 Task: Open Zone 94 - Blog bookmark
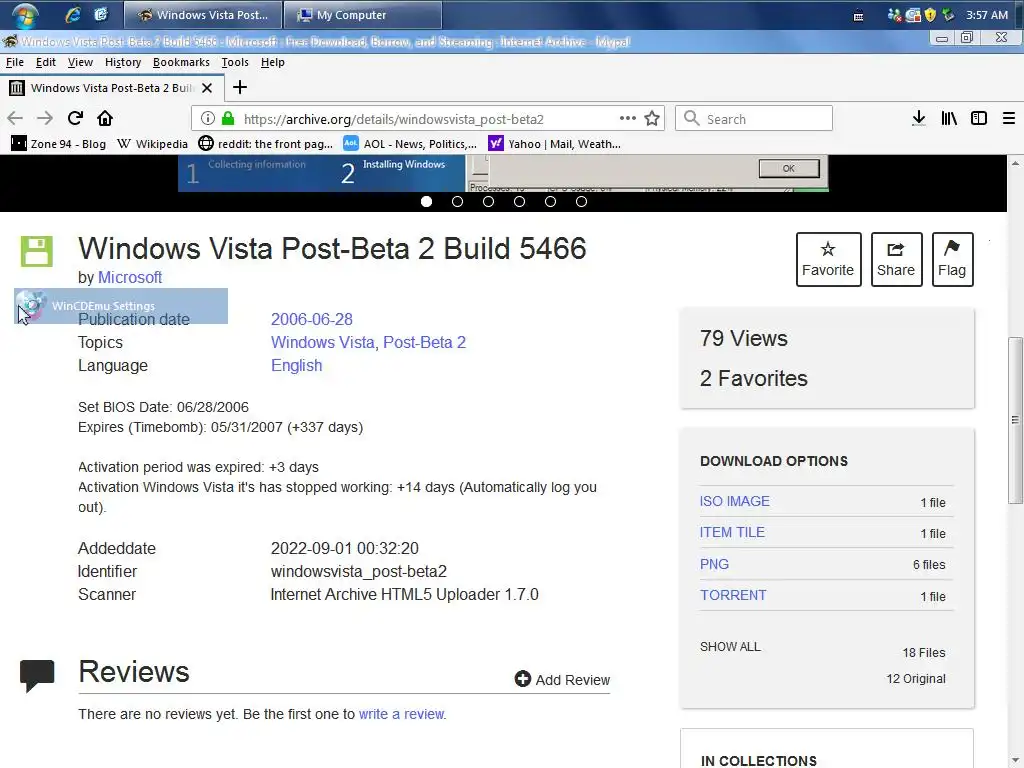point(58,144)
